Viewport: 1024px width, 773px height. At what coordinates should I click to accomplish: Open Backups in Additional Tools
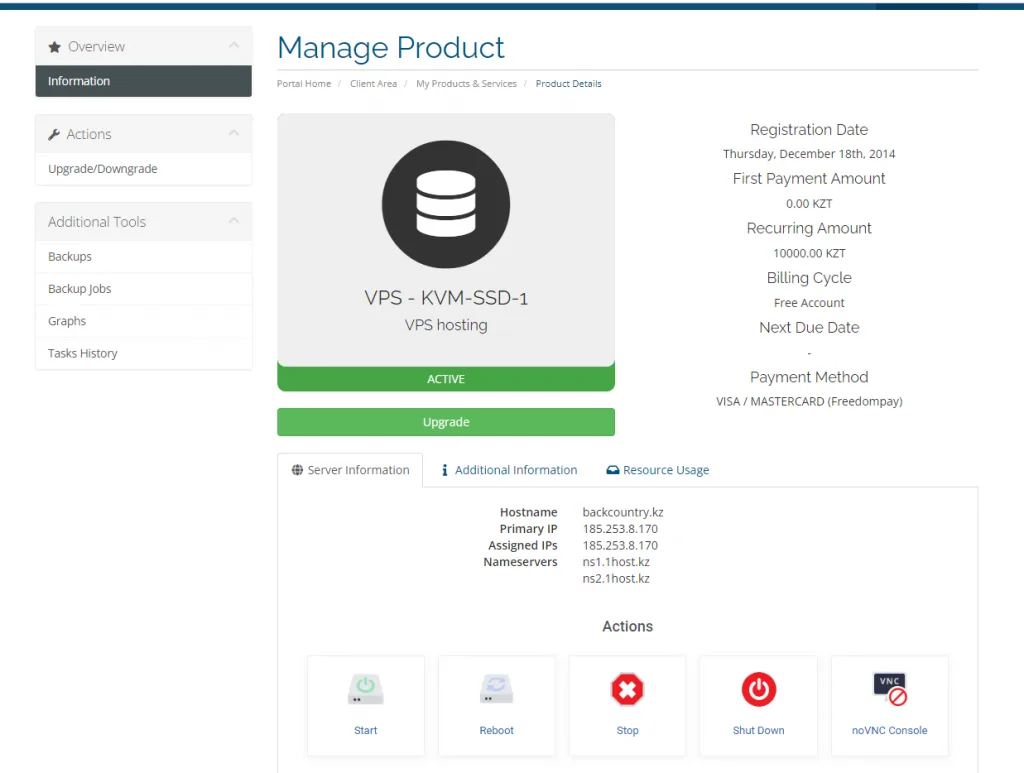(x=144, y=257)
